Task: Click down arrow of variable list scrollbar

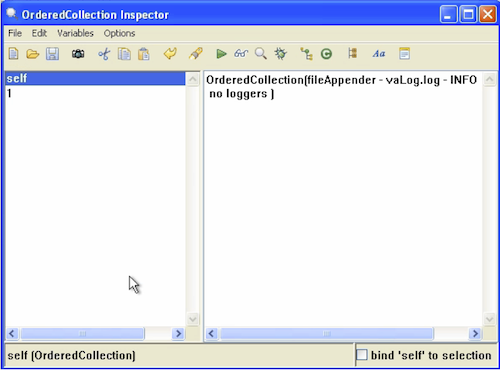Action: tap(193, 319)
